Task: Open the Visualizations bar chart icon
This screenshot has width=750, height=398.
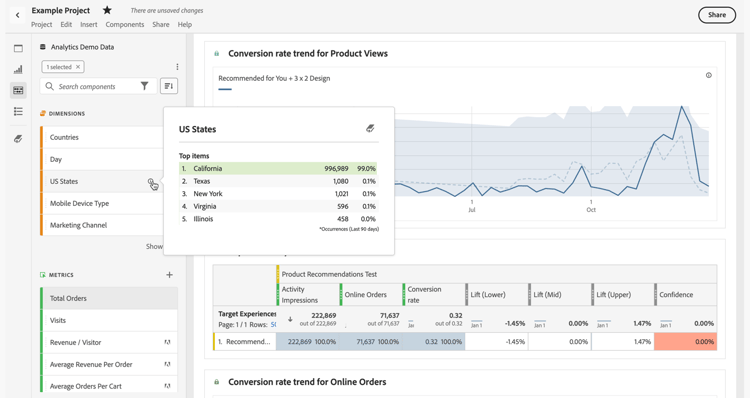Action: pyautogui.click(x=18, y=69)
